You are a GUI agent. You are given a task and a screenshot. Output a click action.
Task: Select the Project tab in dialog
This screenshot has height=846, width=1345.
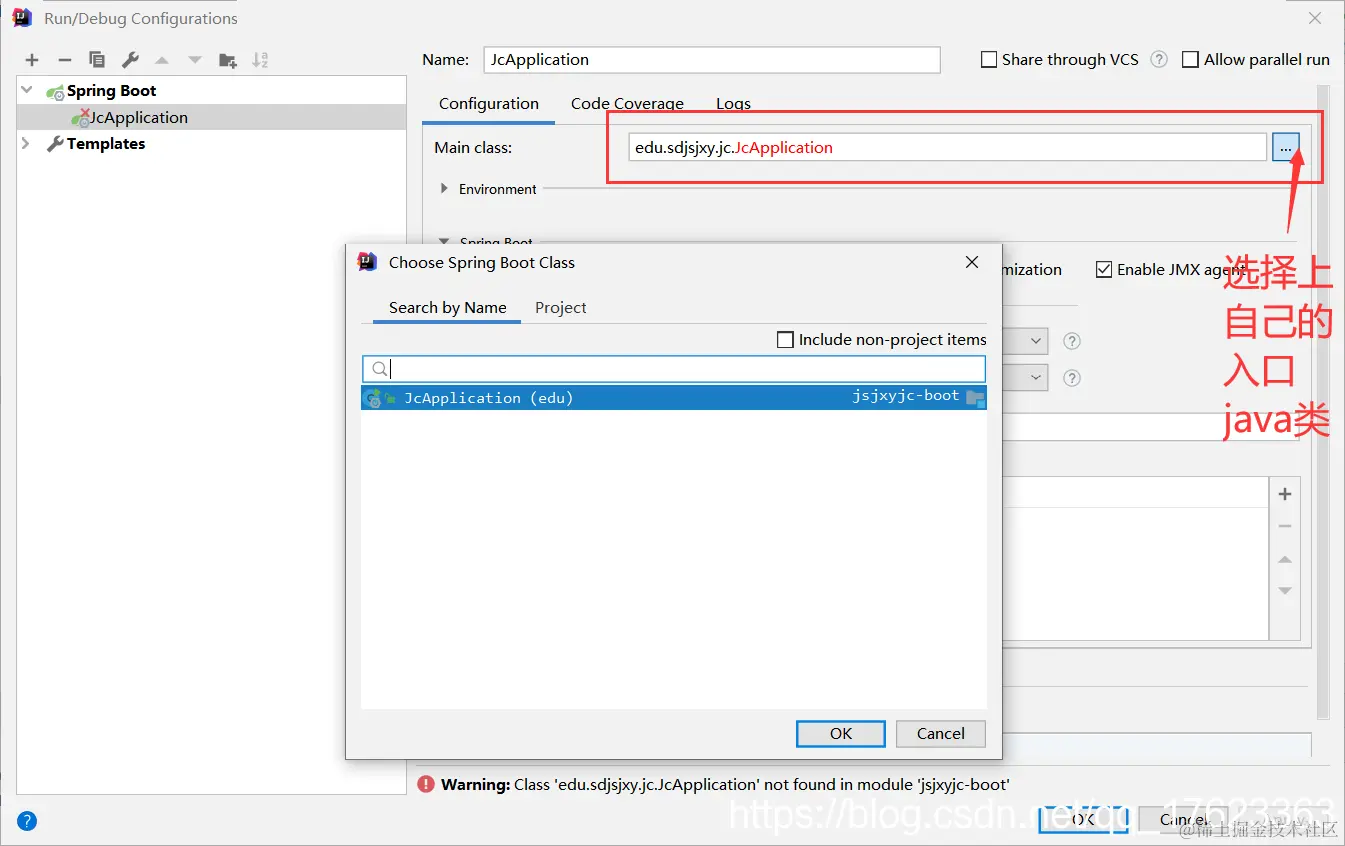(561, 308)
